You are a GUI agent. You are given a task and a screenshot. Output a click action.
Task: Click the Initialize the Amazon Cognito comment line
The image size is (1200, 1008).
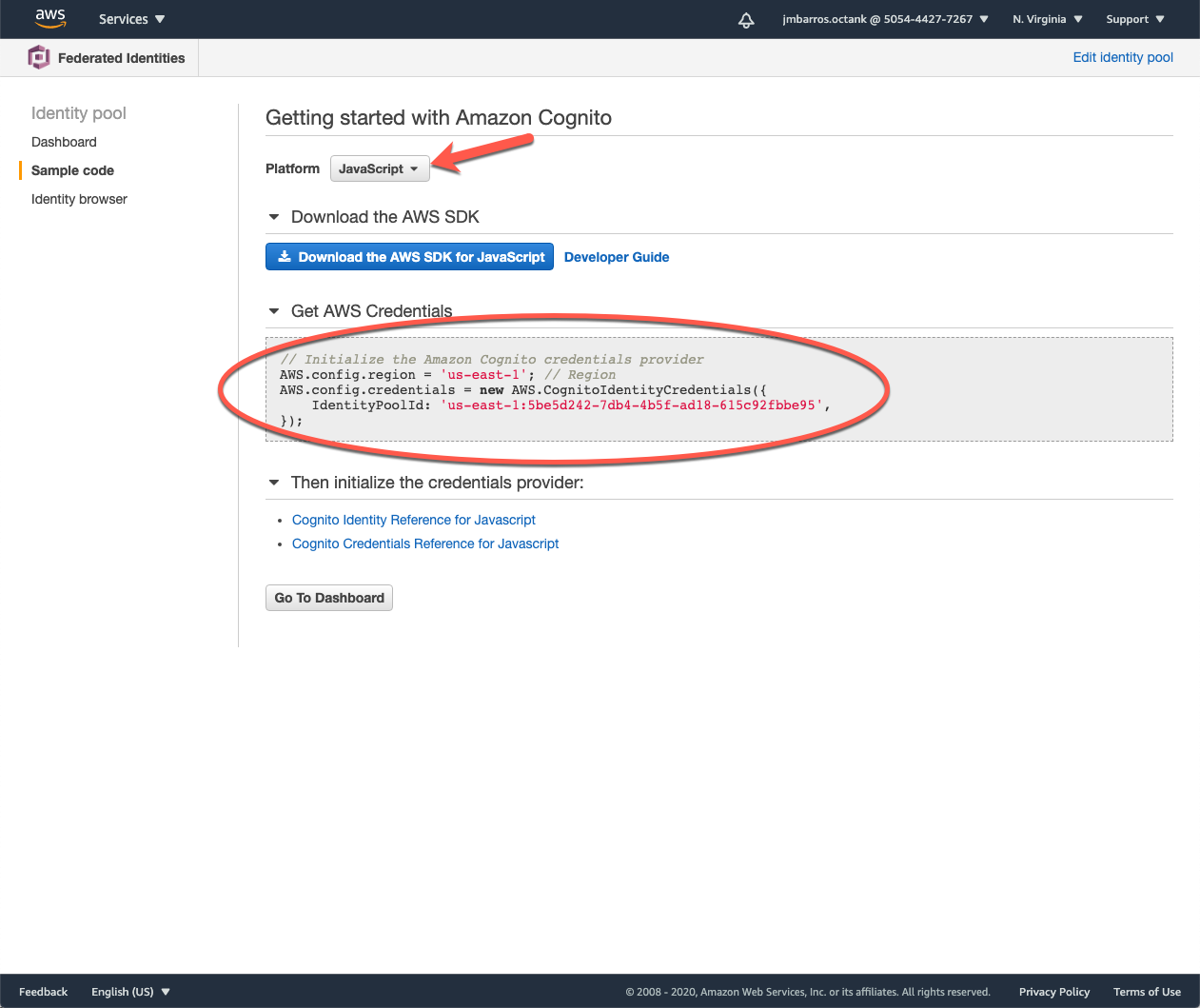coord(492,360)
